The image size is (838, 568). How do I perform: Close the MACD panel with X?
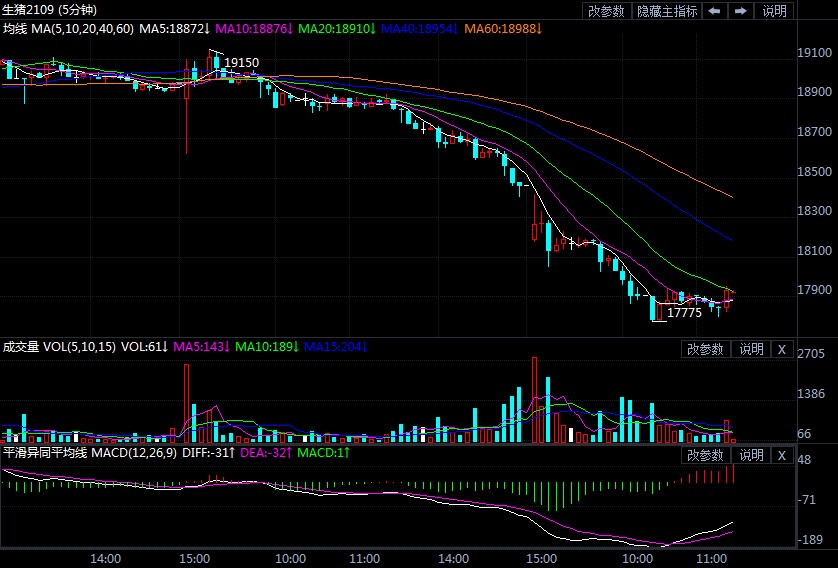(782, 455)
